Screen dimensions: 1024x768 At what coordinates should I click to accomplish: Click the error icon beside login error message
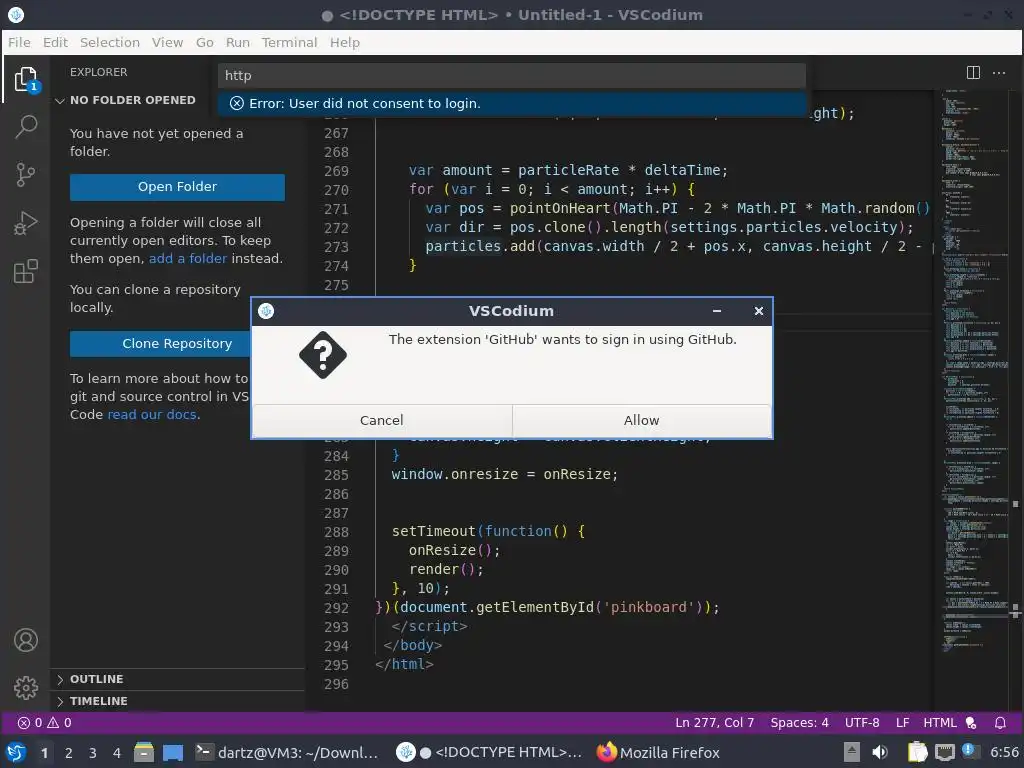237,103
